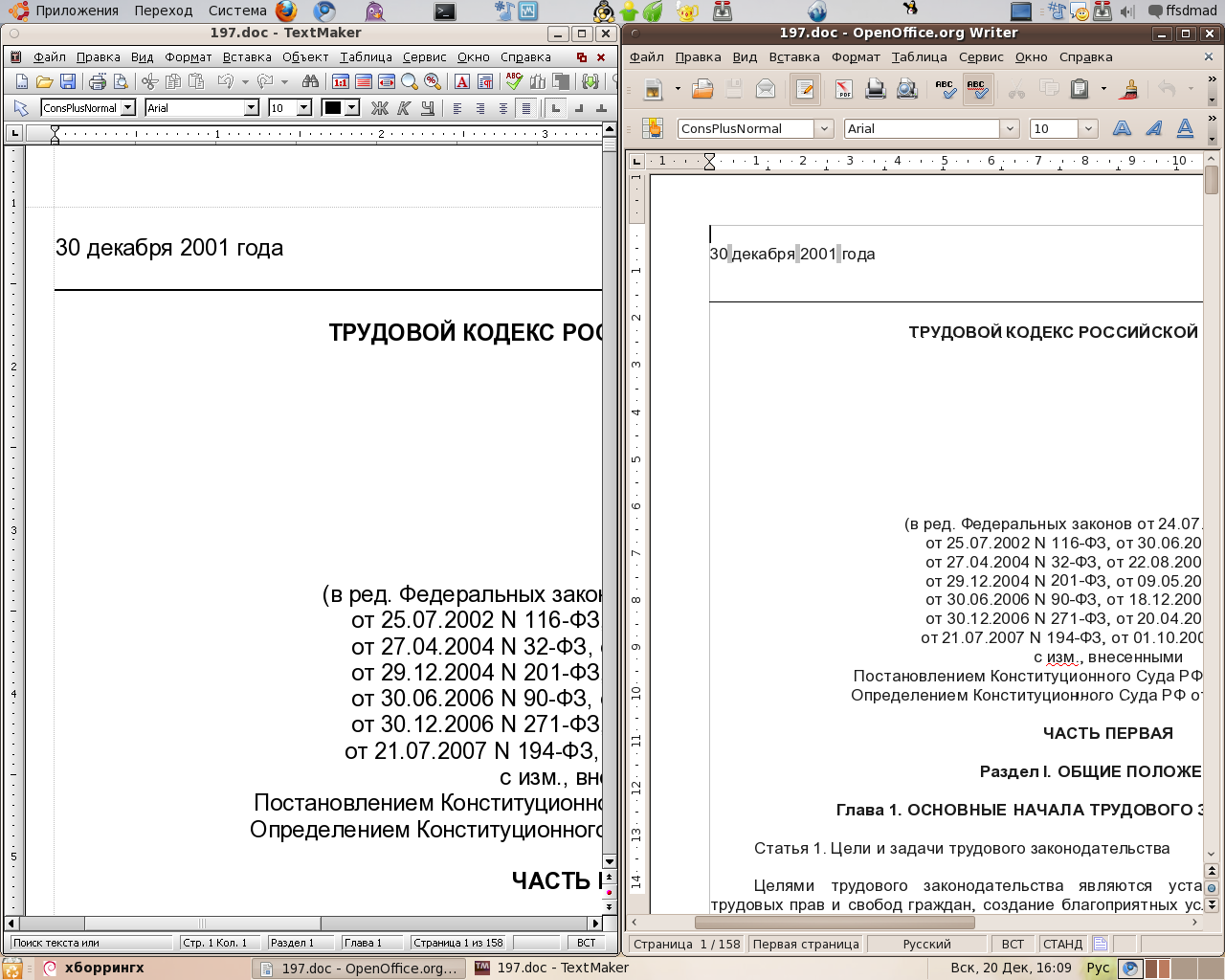Open font size dropdown in Writer
This screenshot has width=1225, height=980.
[x=1088, y=128]
